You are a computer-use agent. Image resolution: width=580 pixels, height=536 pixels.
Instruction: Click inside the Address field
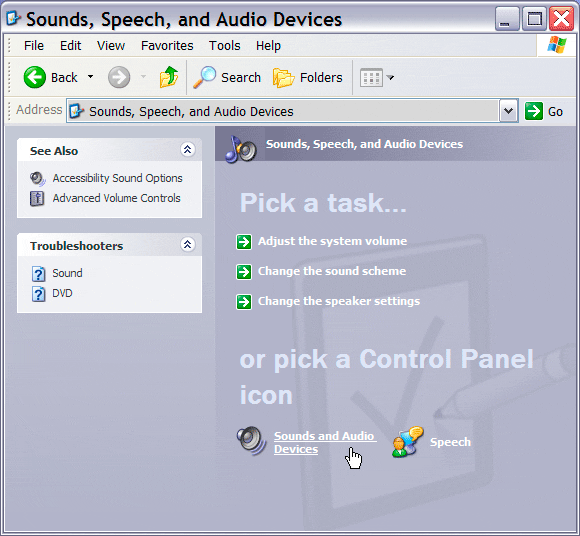coord(283,111)
